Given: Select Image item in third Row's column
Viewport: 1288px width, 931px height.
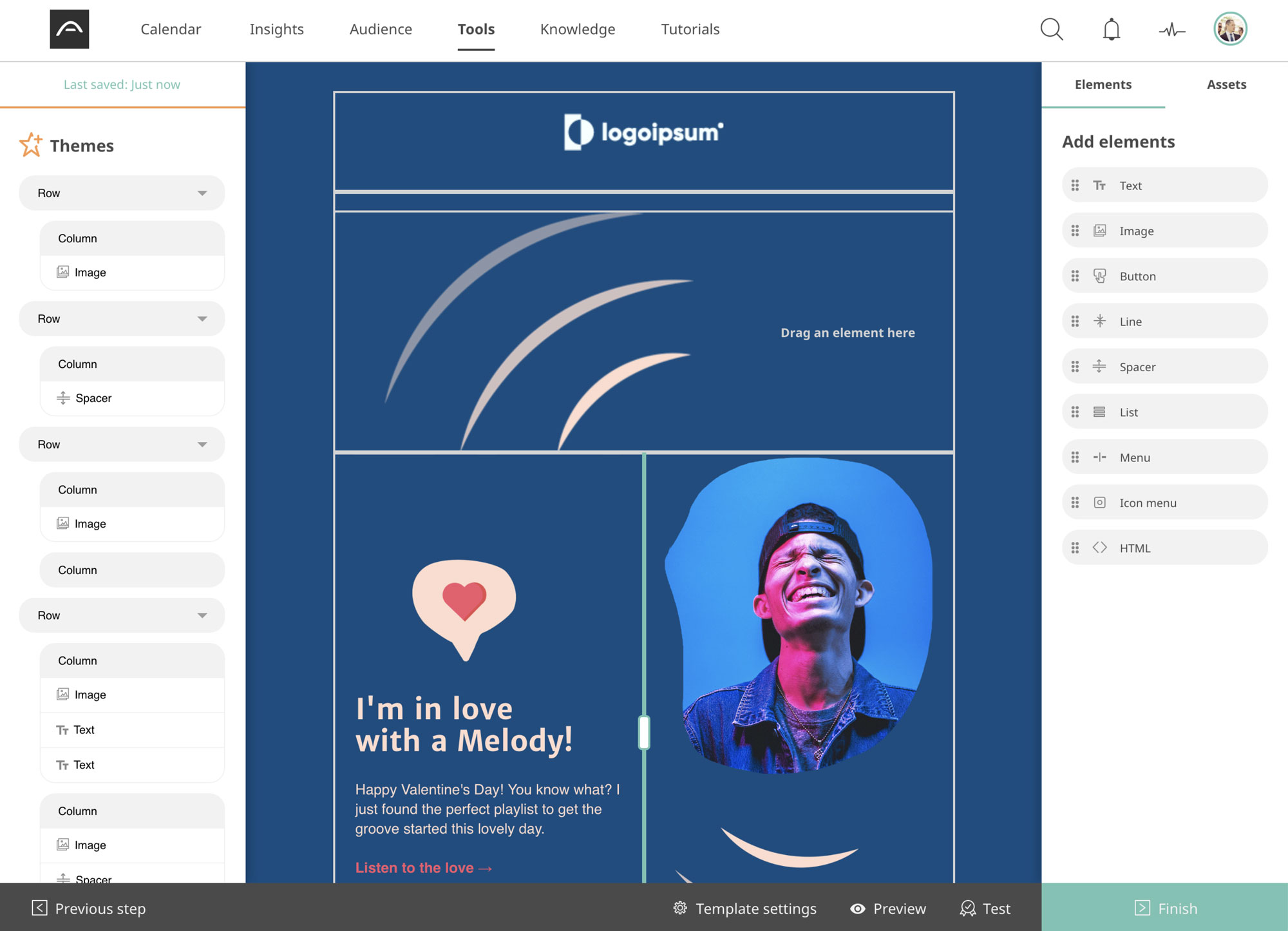Looking at the screenshot, I should [x=132, y=524].
